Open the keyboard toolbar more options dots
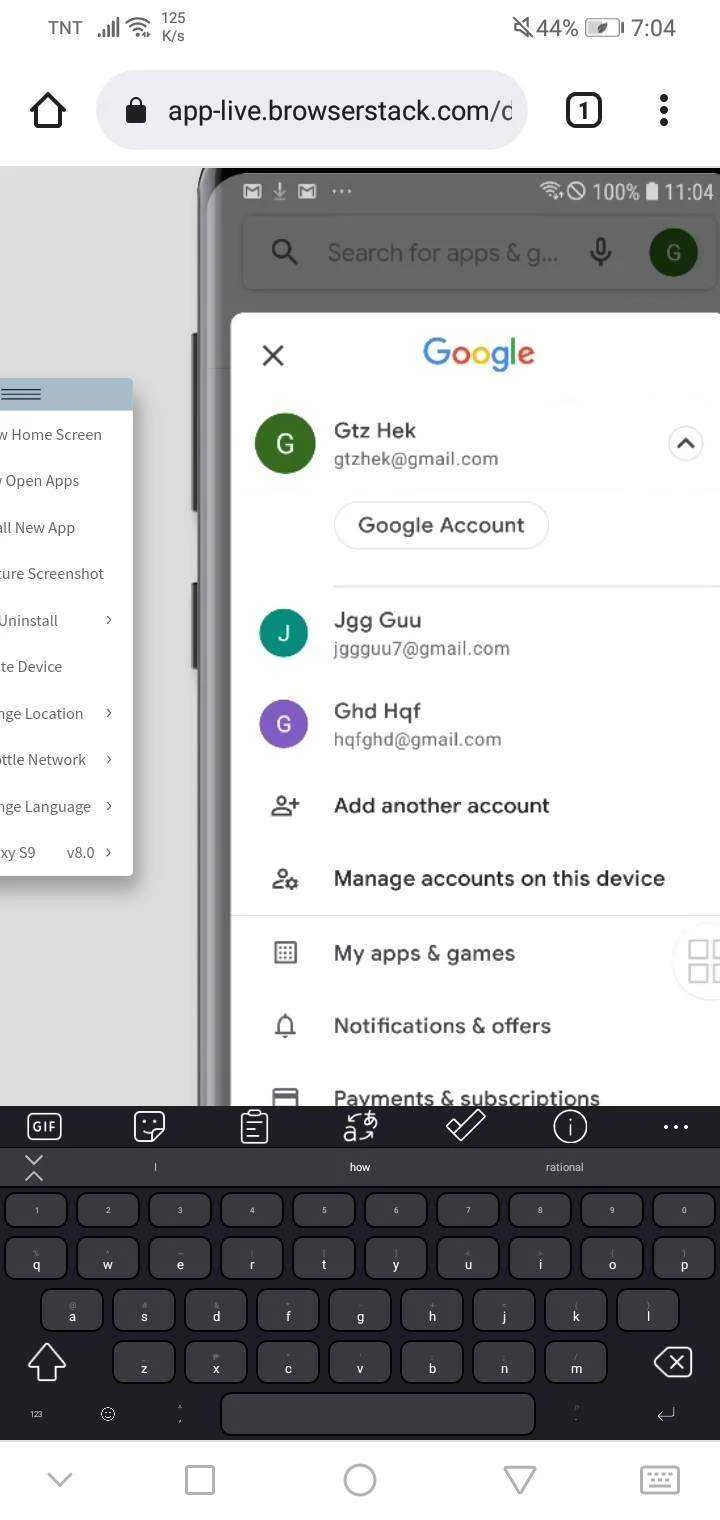The width and height of the screenshot is (720, 1520). pyautogui.click(x=676, y=1127)
